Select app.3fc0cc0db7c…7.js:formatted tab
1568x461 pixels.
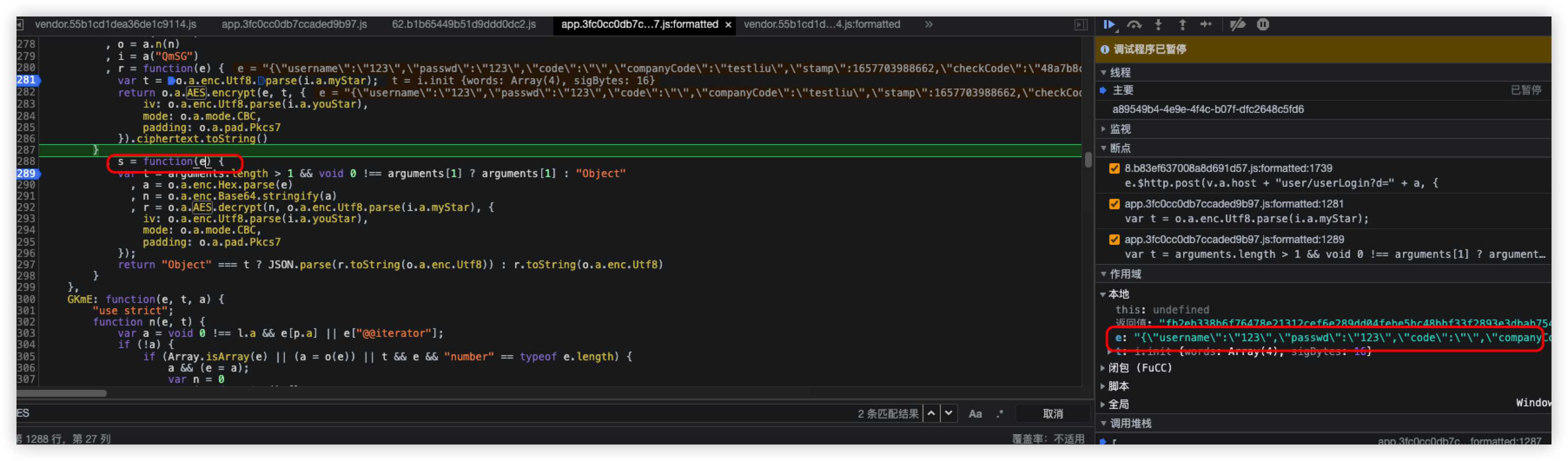point(639,24)
